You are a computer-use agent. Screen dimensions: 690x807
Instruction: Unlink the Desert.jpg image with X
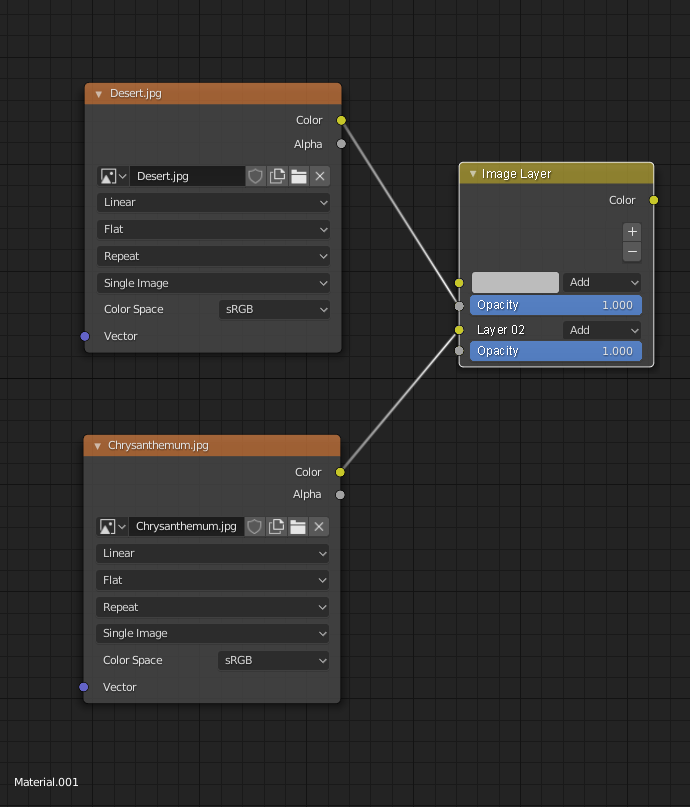[x=320, y=176]
